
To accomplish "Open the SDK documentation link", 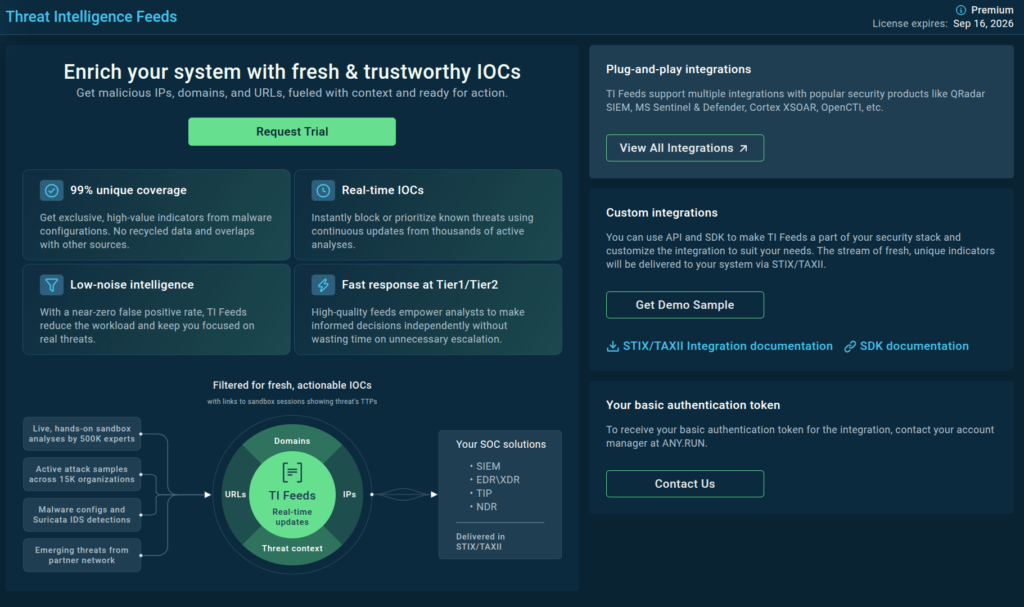I will [915, 346].
